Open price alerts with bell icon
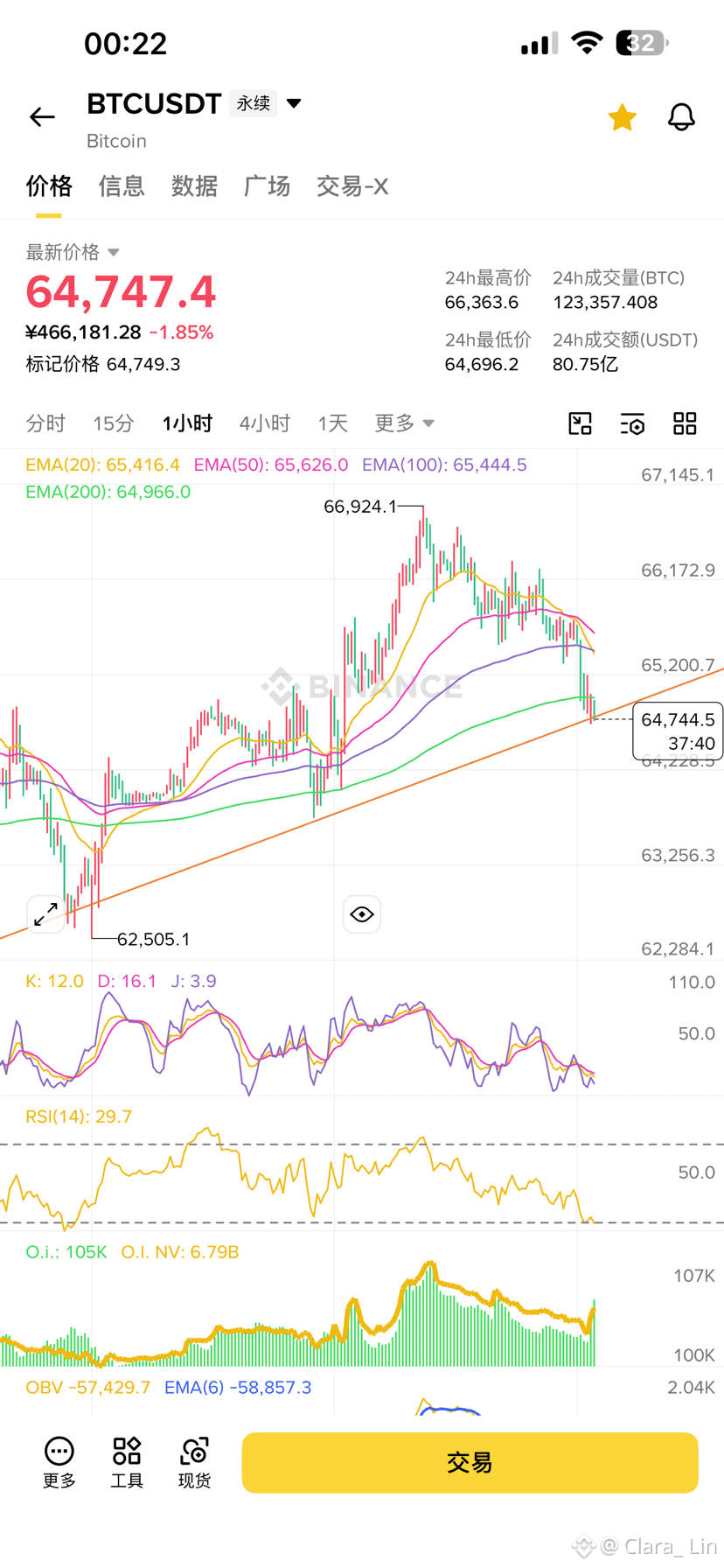724x1568 pixels. (x=681, y=117)
